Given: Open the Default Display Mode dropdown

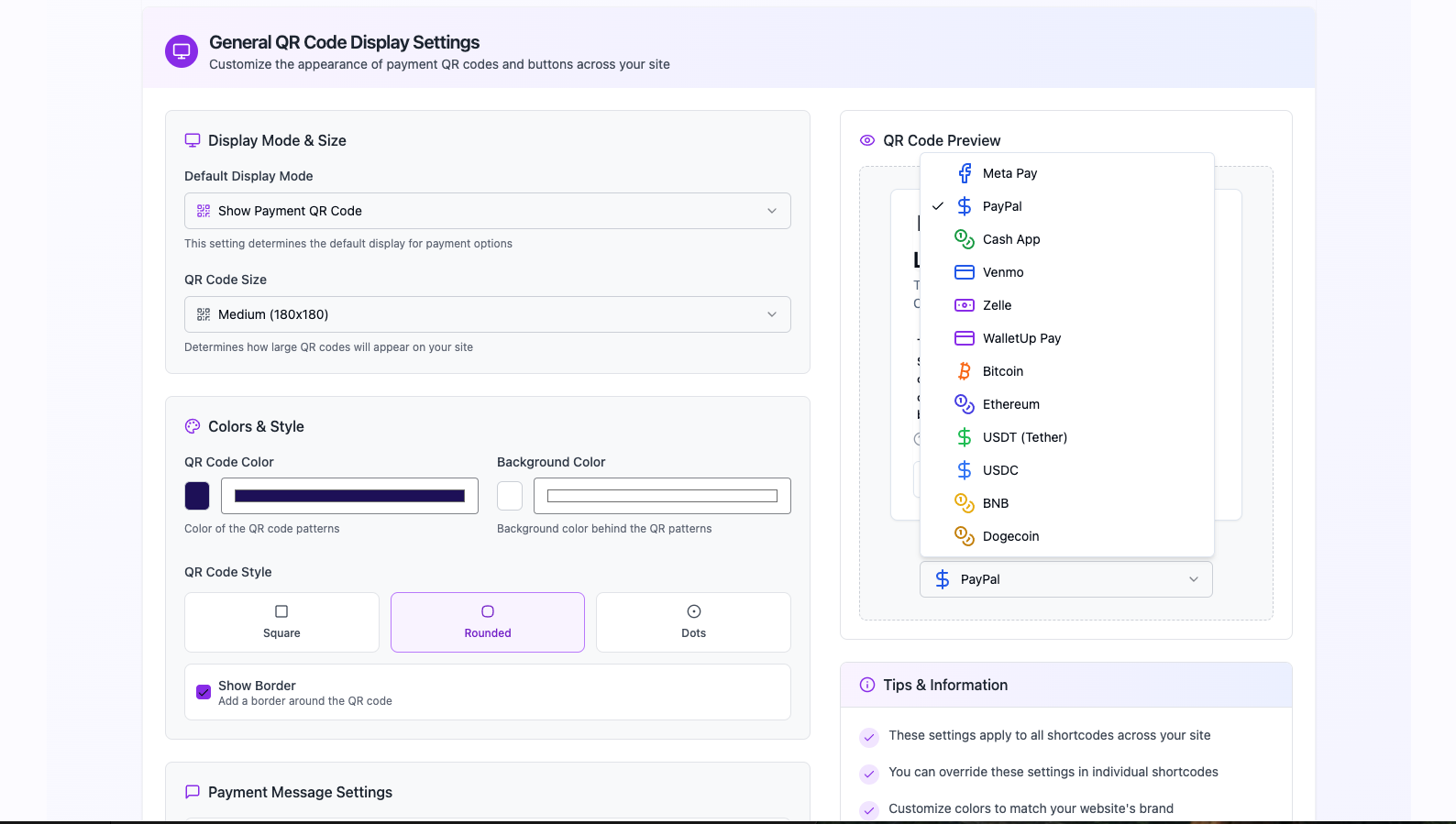Looking at the screenshot, I should pyautogui.click(x=488, y=211).
